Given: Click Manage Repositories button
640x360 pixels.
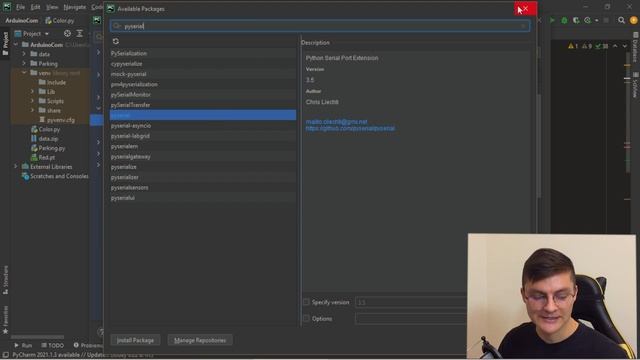Looking at the screenshot, I should tap(200, 340).
